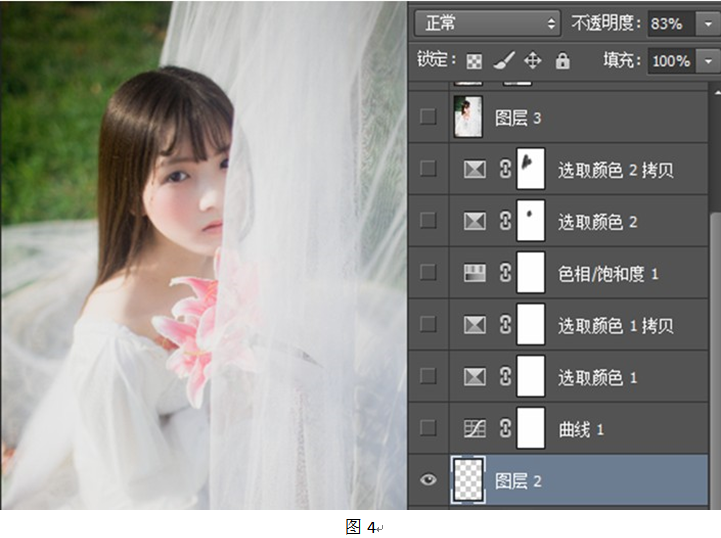Open the 填充 slider dropdown arrow

[x=708, y=60]
